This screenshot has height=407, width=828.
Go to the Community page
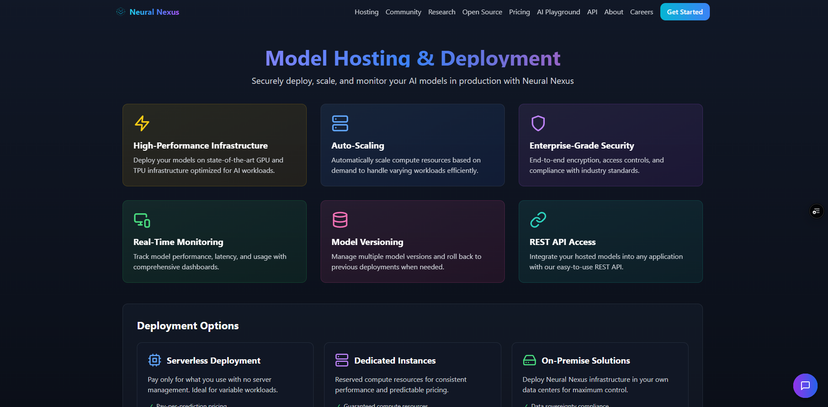tap(403, 12)
